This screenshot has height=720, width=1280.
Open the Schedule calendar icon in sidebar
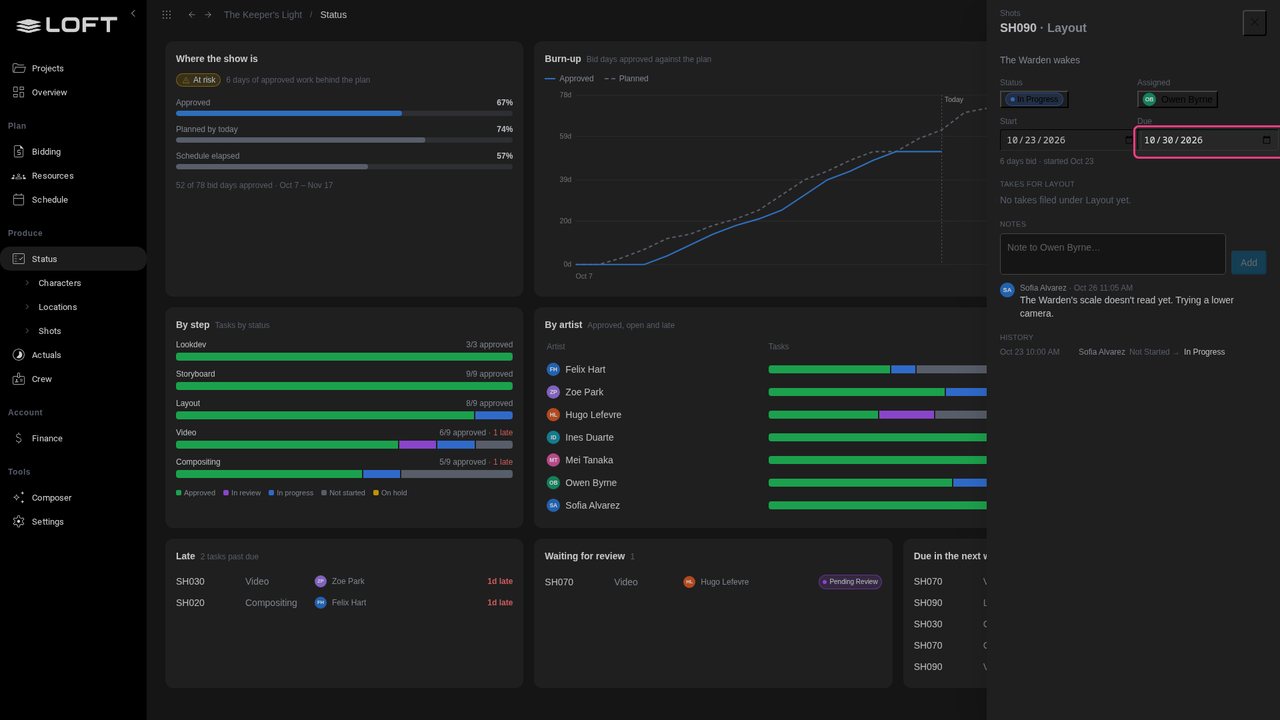pyautogui.click(x=18, y=200)
